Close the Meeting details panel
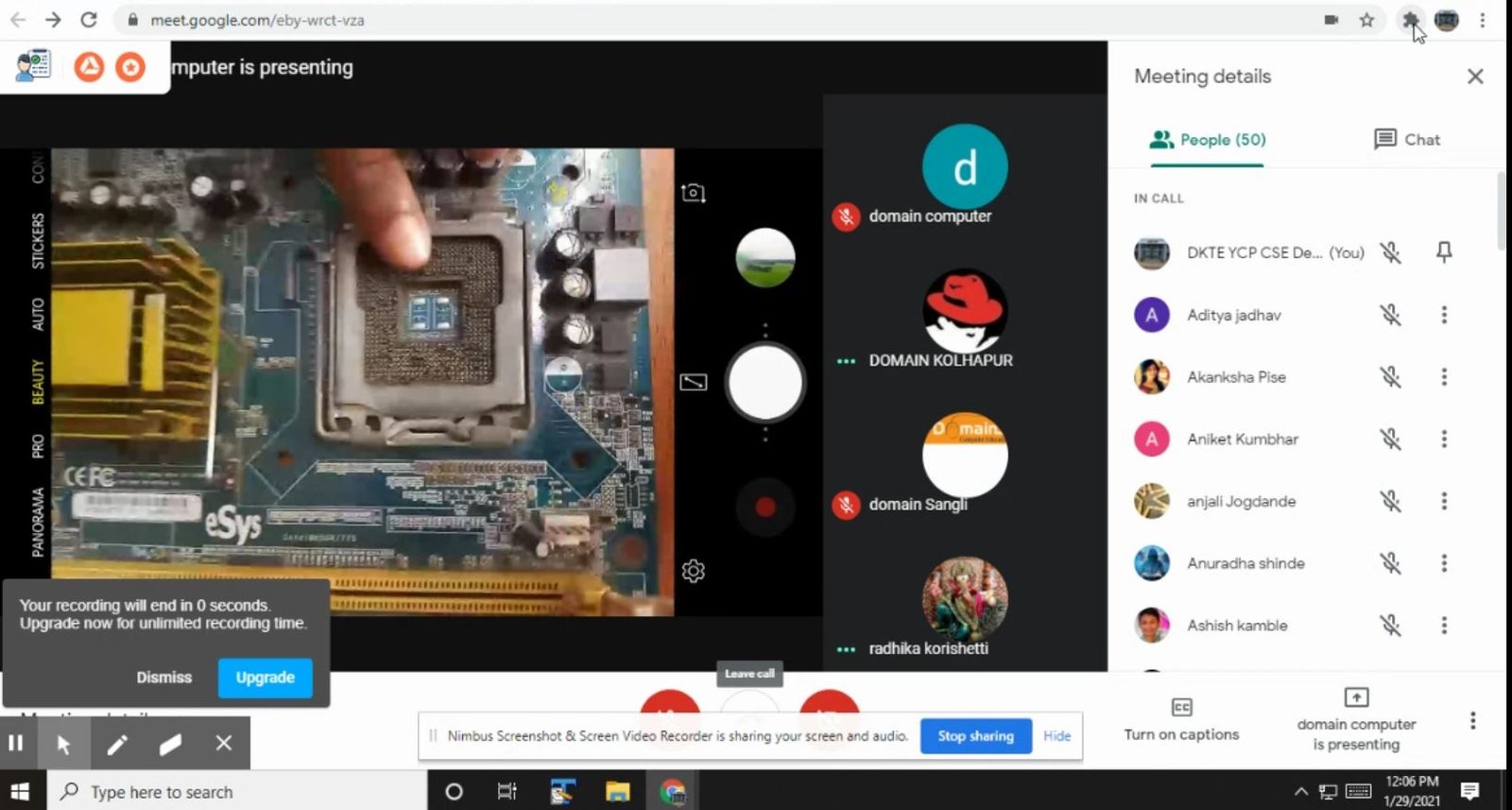This screenshot has height=810, width=1512. click(x=1474, y=77)
